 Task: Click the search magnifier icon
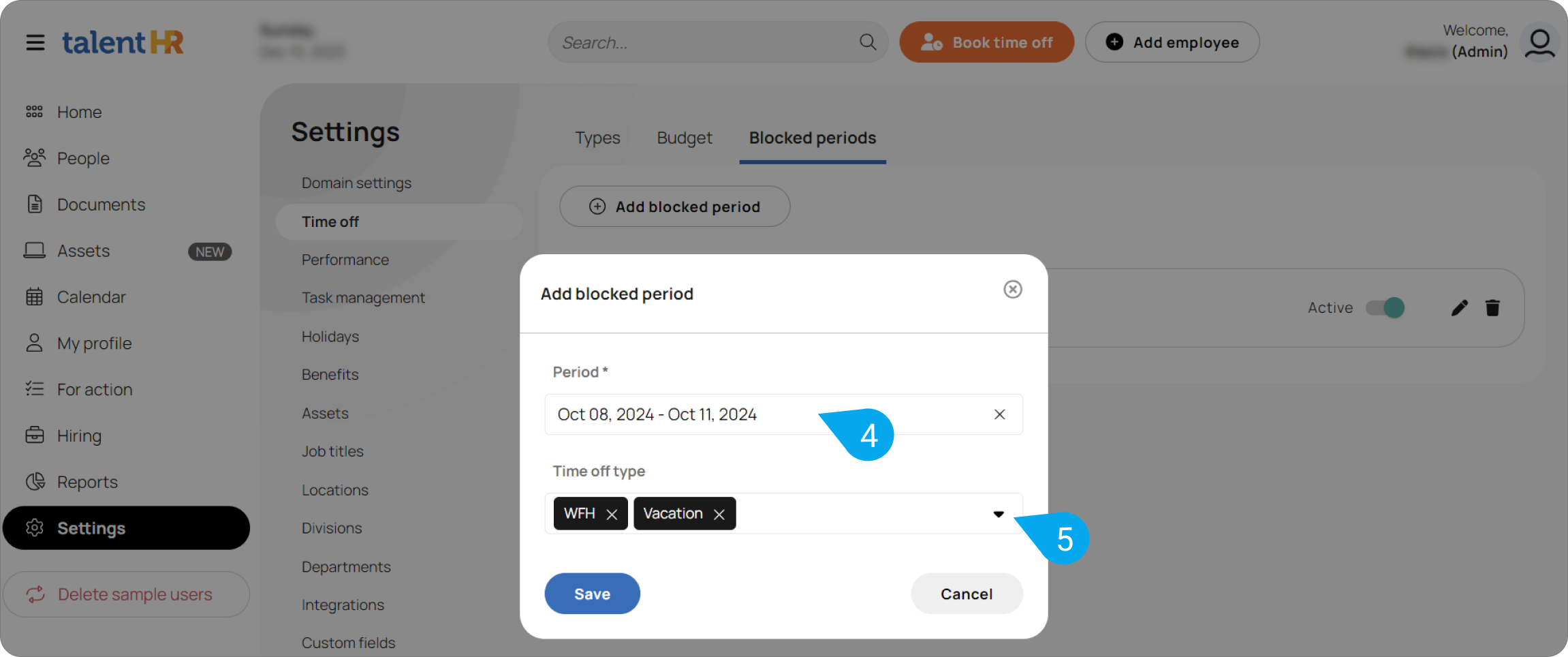click(867, 42)
